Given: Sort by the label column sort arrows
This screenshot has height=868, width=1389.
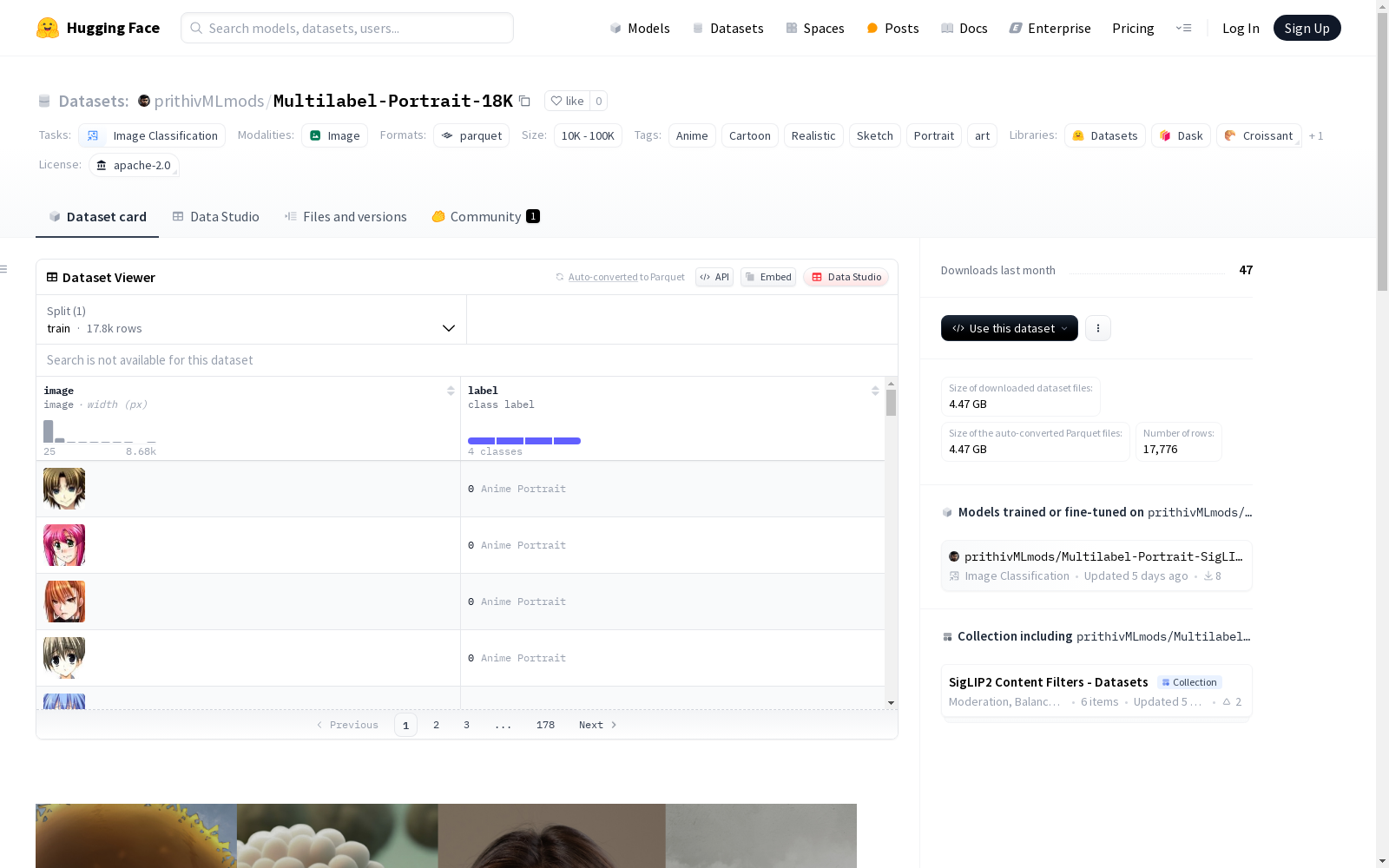Looking at the screenshot, I should (x=875, y=391).
